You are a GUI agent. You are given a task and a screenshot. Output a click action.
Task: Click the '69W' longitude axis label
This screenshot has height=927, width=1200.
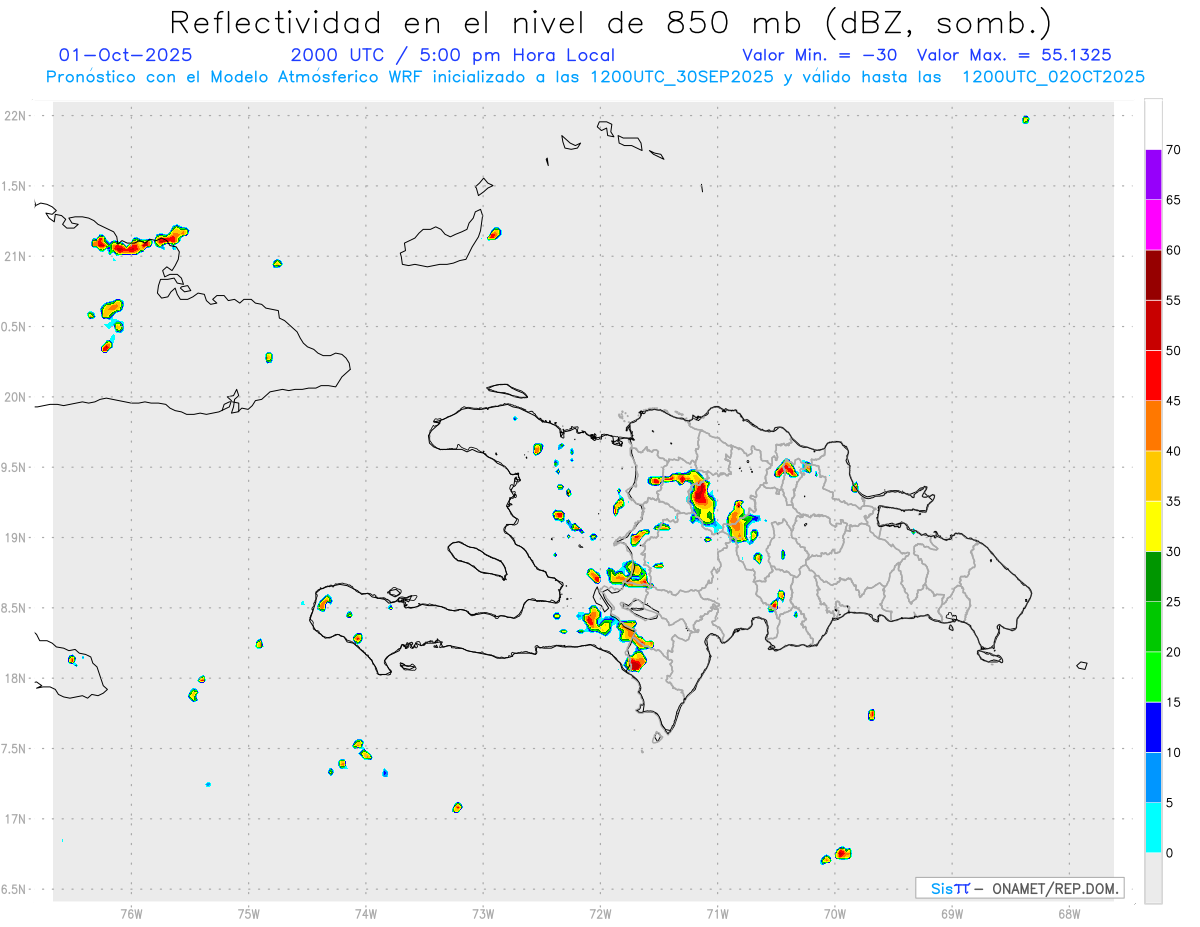952,913
